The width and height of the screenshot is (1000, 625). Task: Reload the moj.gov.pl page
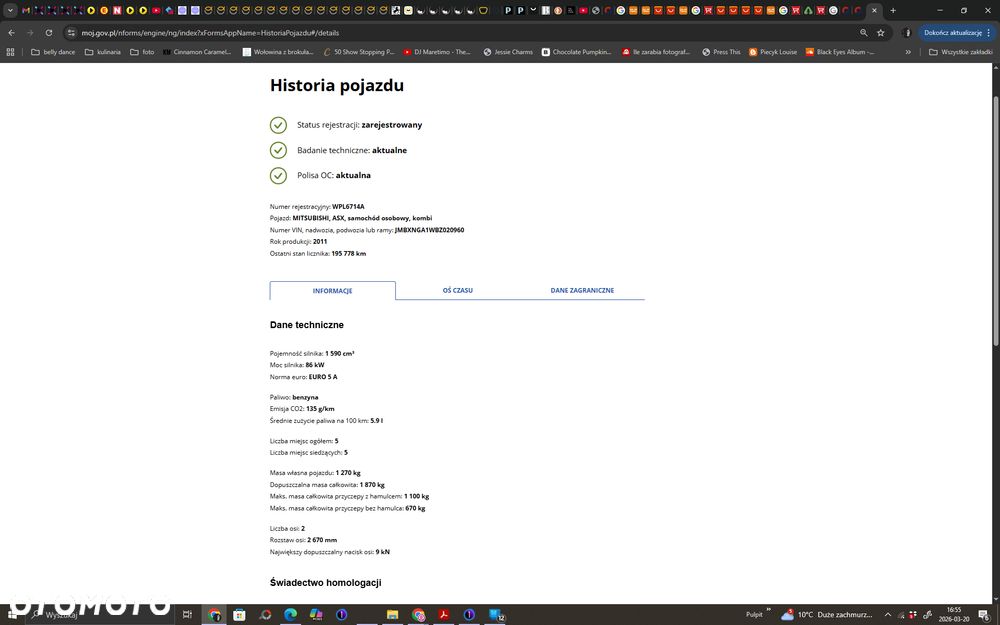tap(48, 33)
